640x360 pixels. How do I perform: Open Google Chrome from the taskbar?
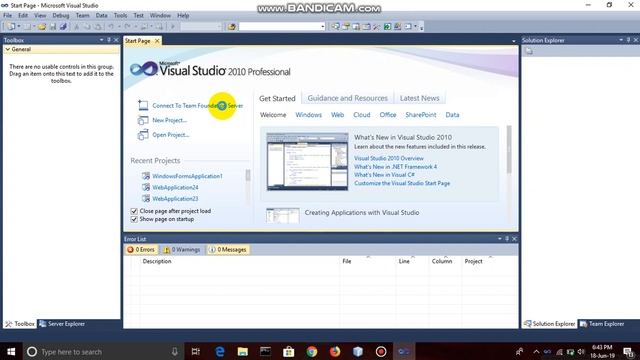point(312,351)
